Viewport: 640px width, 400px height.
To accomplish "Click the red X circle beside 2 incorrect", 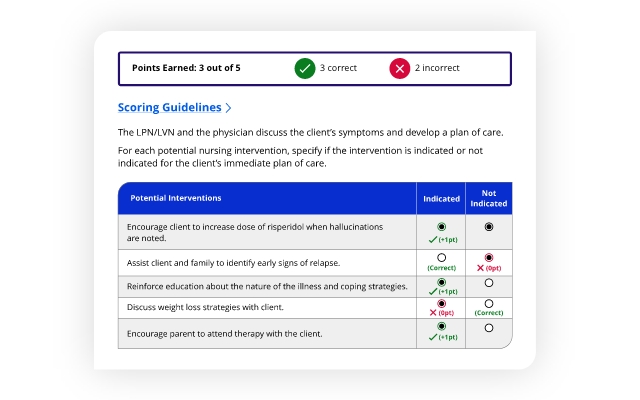I will [x=400, y=69].
